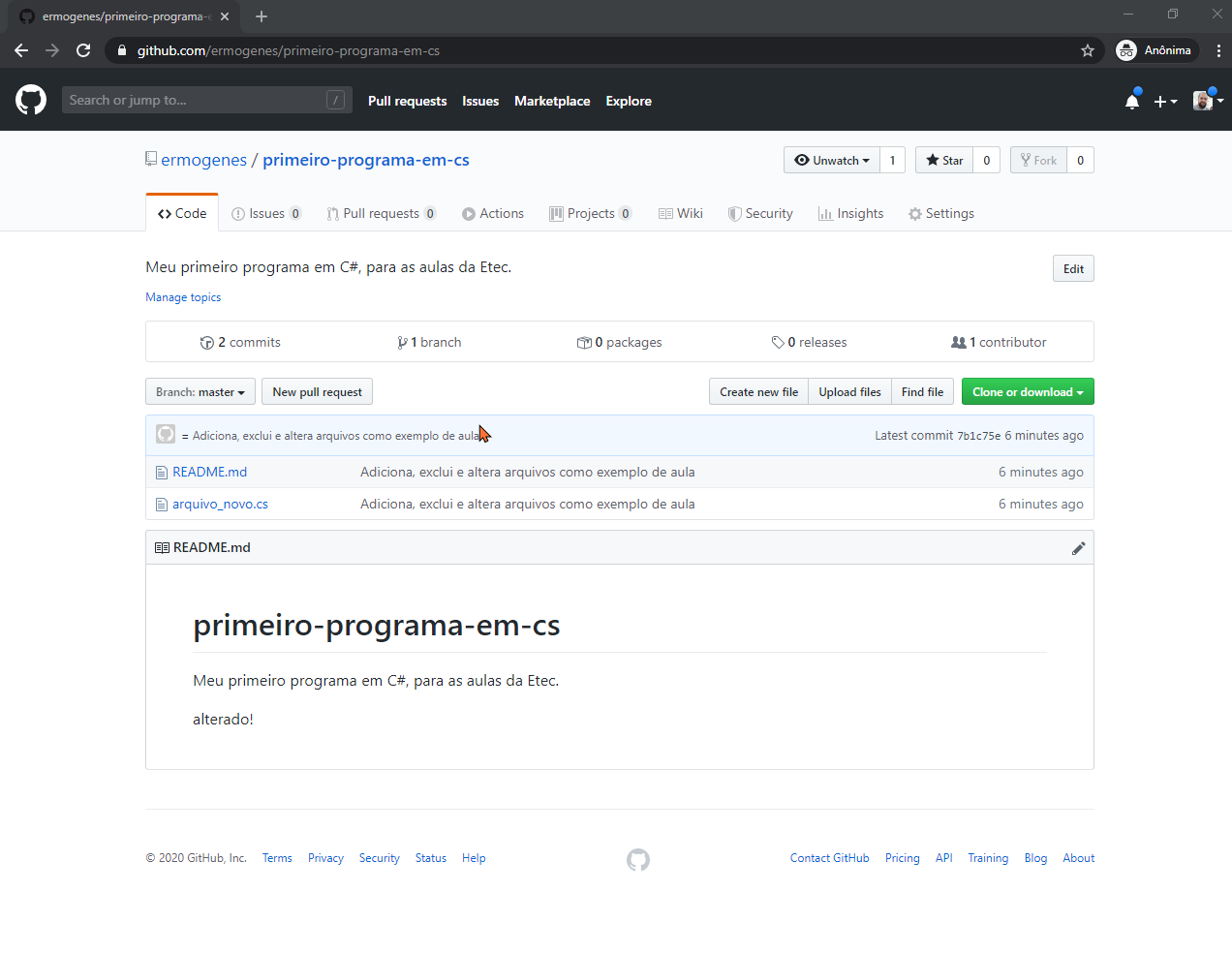
Task: Click the Fork button
Action: (1038, 160)
